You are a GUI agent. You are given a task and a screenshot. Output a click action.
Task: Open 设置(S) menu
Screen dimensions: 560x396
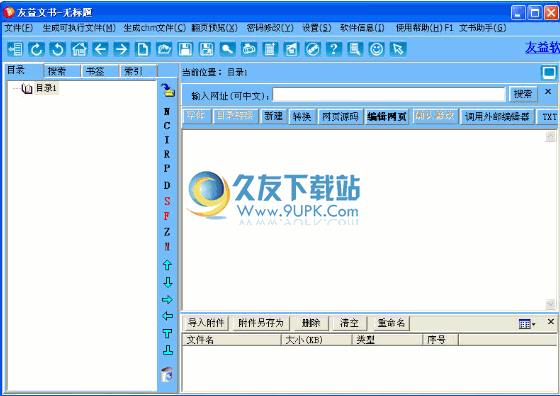click(317, 28)
